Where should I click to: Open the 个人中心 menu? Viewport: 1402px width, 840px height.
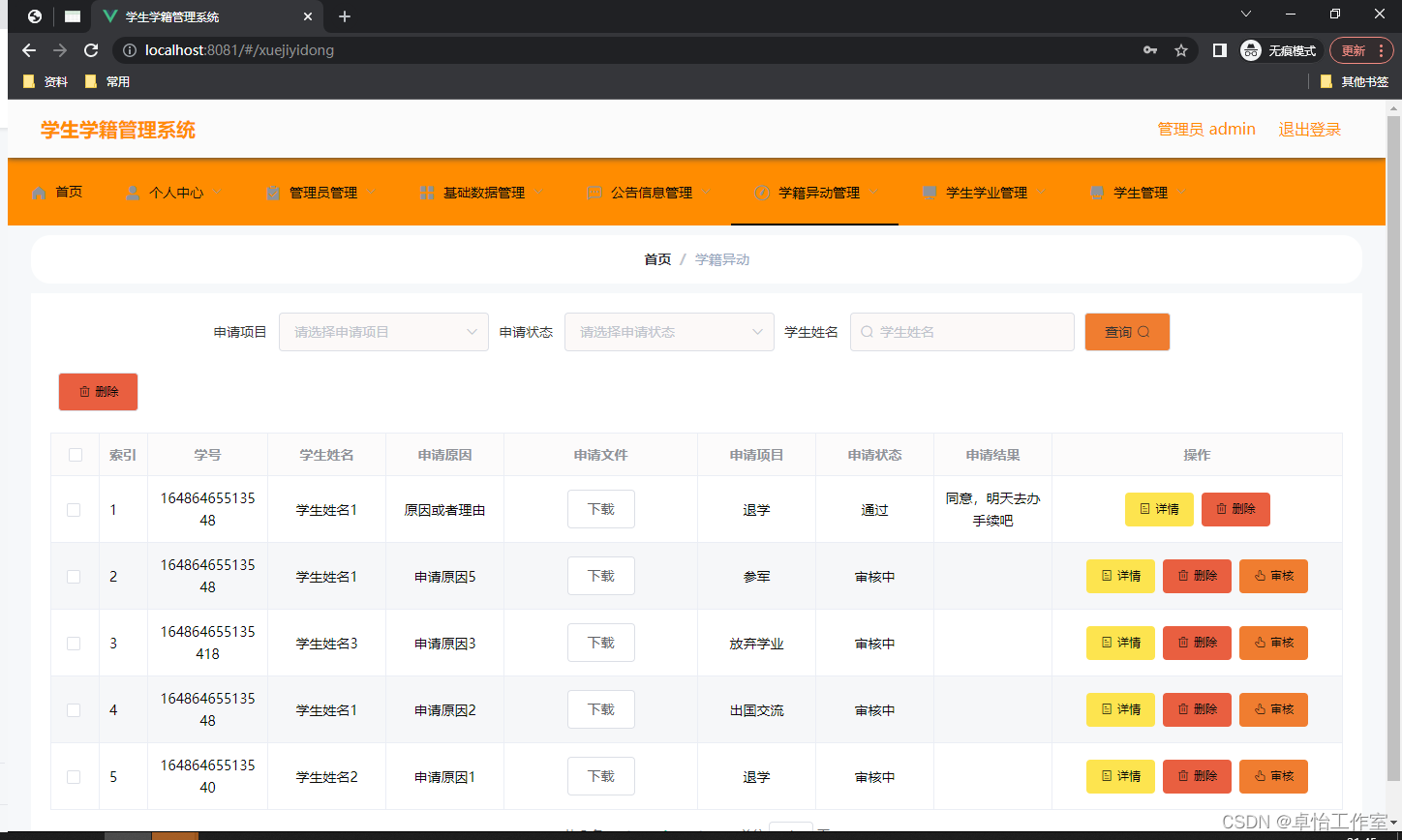click(175, 193)
